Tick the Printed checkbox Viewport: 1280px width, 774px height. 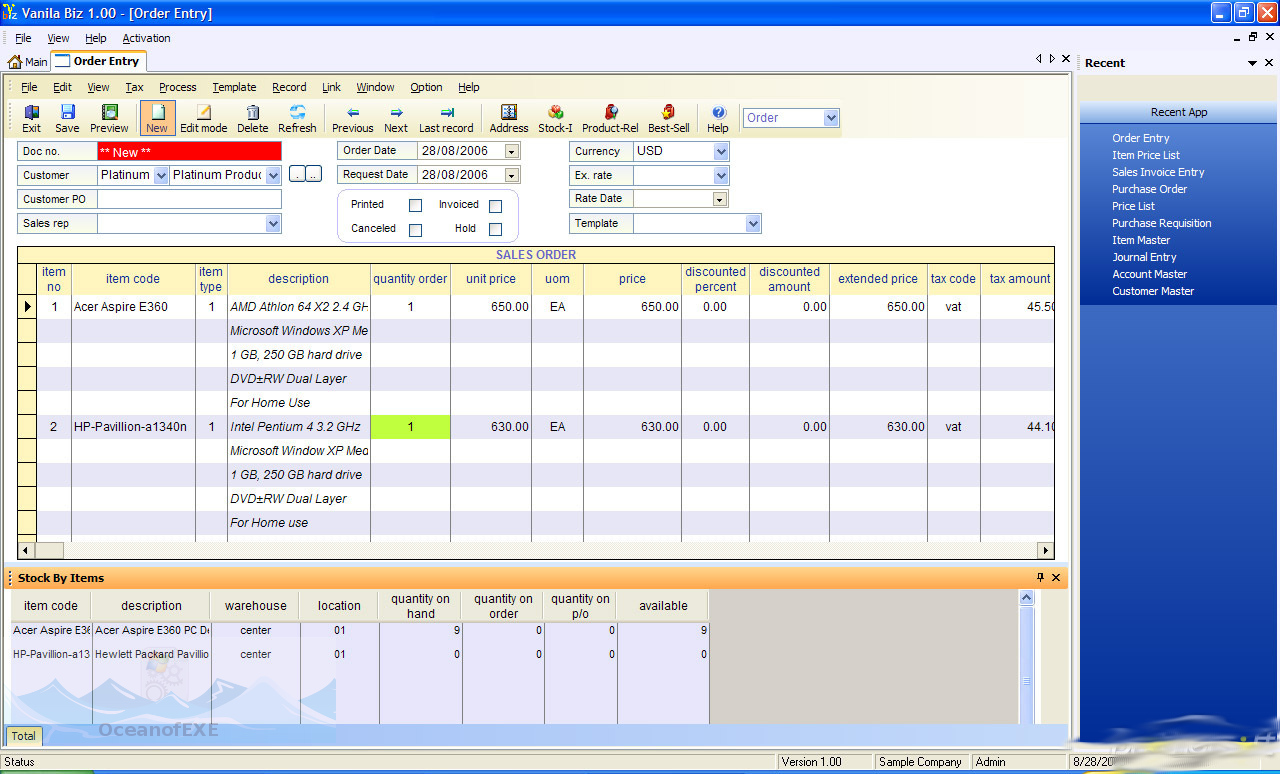[415, 205]
